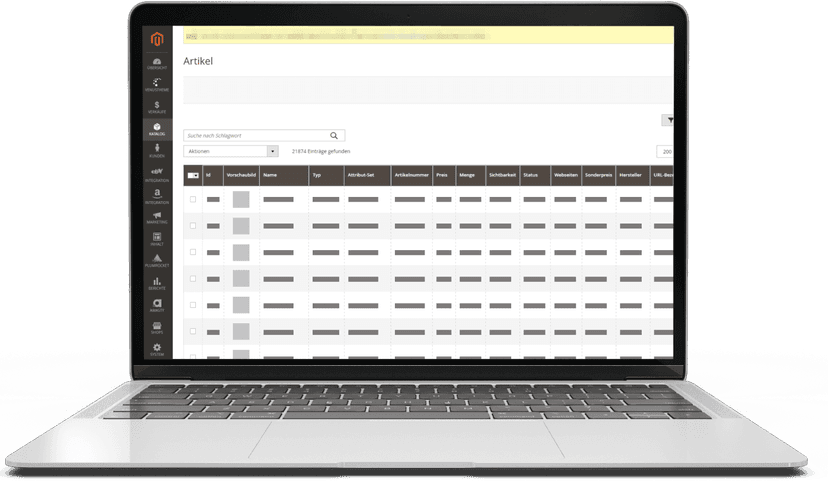The image size is (828, 482).
Task: Sort by the Name column header
Action: [283, 174]
